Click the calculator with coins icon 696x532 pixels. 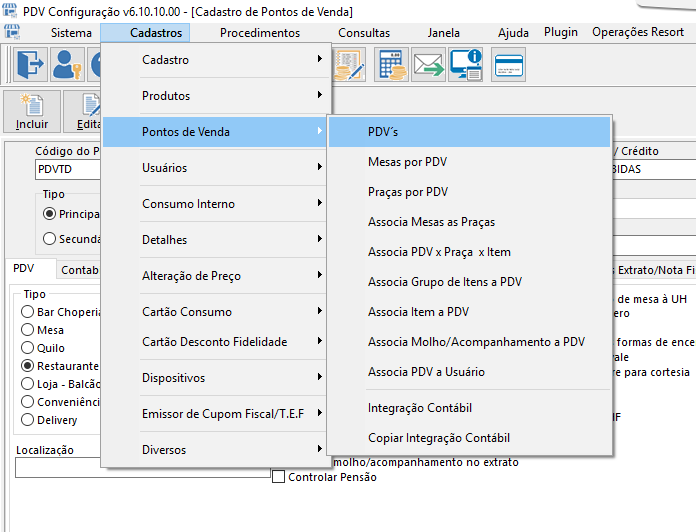tap(391, 65)
